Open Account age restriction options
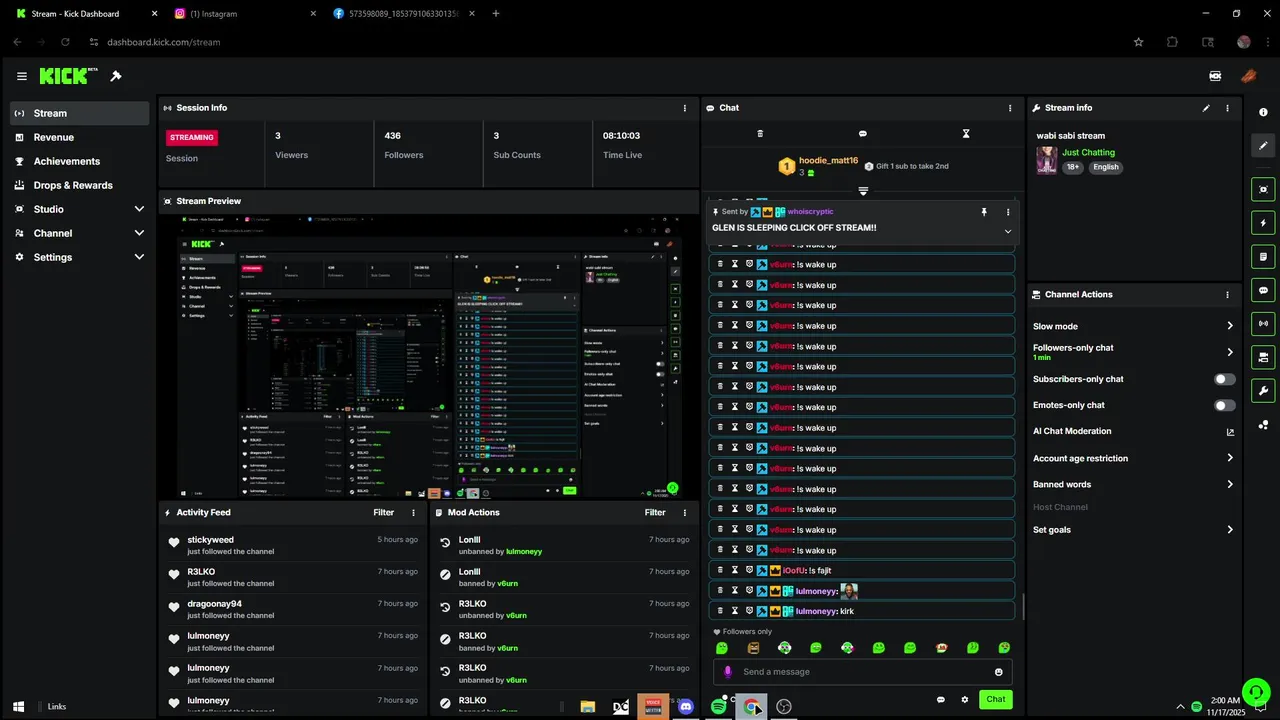Screen dimensions: 1280x720 (x=1133, y=458)
